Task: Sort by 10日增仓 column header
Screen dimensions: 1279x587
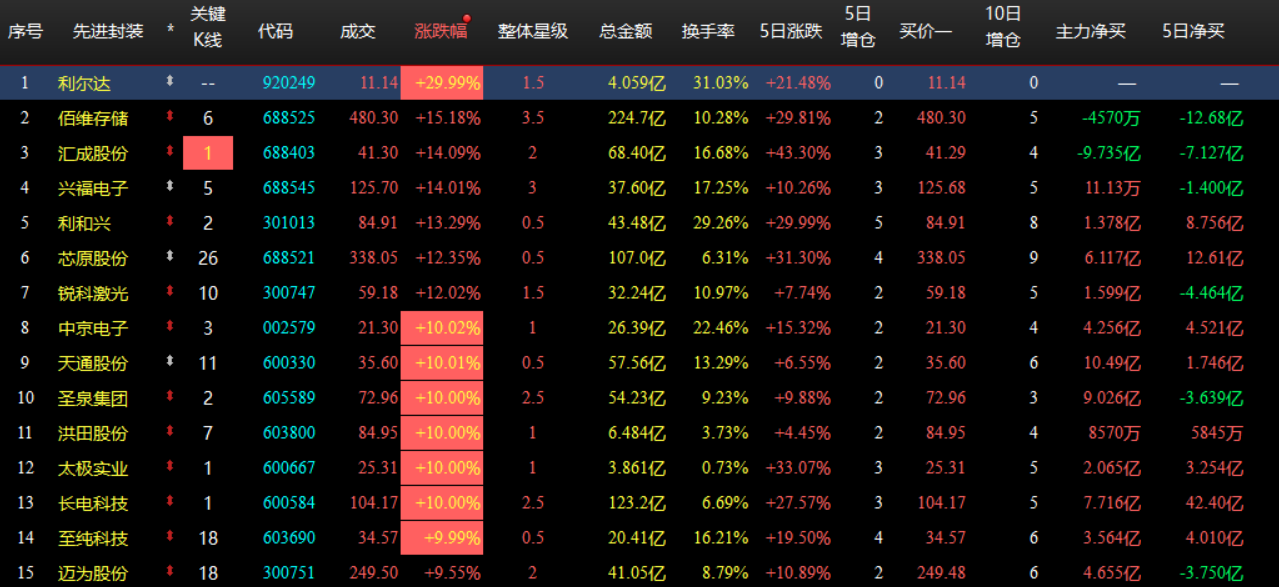Action: pos(1003,28)
